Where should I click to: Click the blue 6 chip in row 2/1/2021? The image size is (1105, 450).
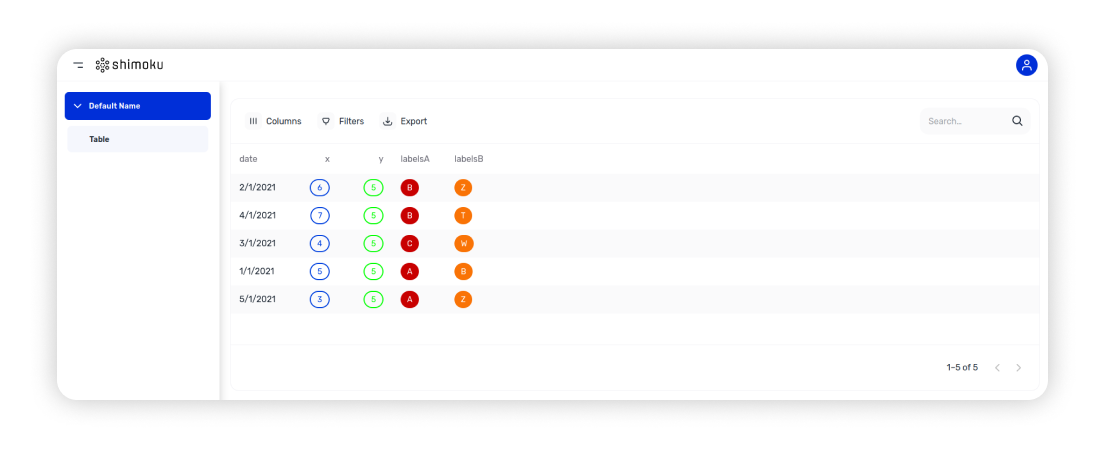click(x=320, y=187)
